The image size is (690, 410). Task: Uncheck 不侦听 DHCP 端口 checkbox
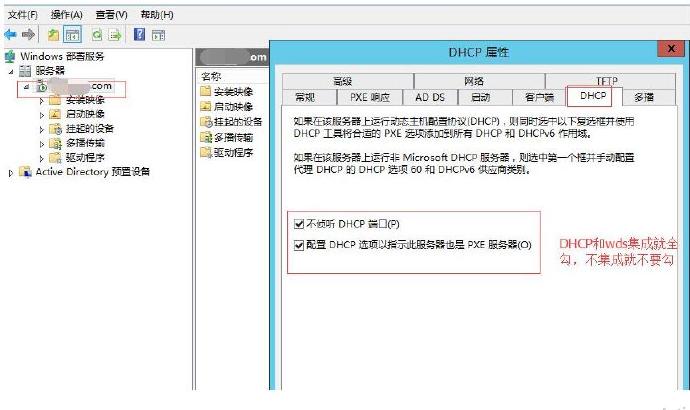coord(299,224)
